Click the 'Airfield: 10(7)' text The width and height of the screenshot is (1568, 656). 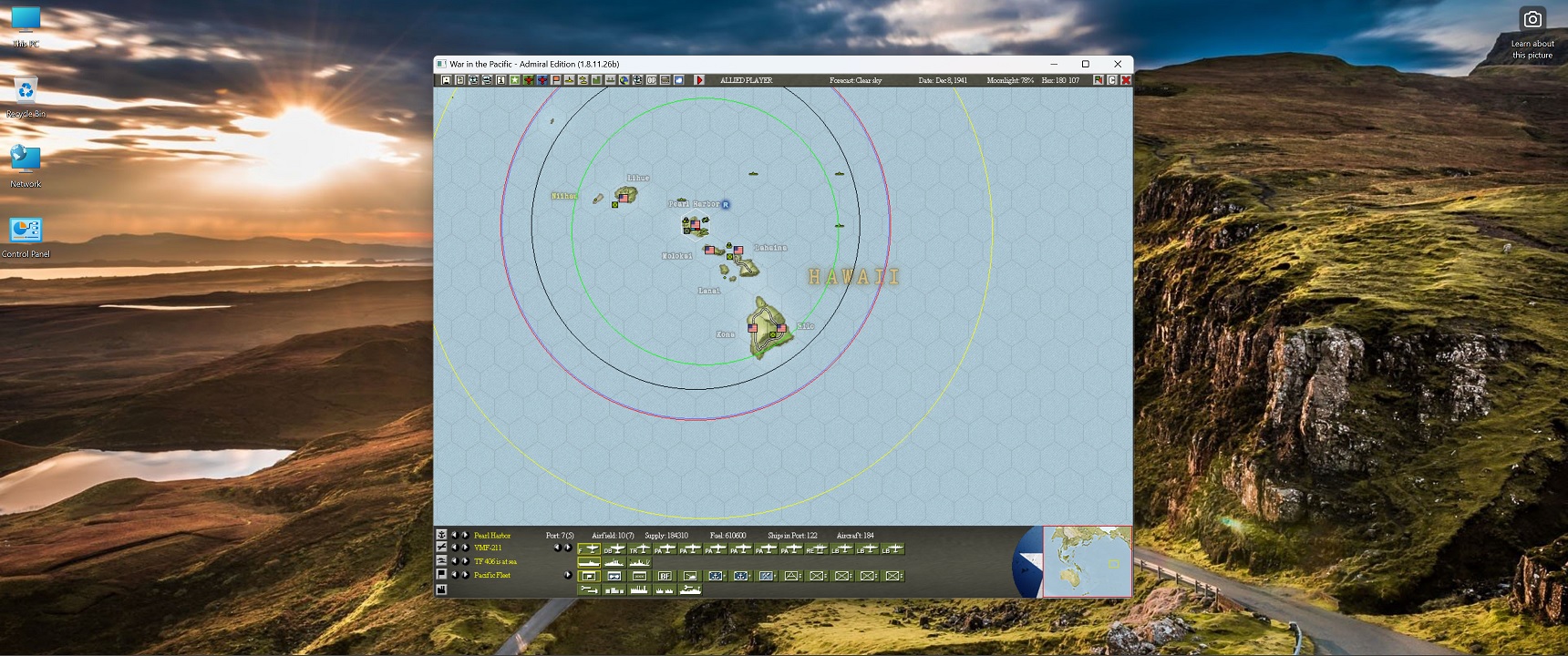[x=613, y=536]
